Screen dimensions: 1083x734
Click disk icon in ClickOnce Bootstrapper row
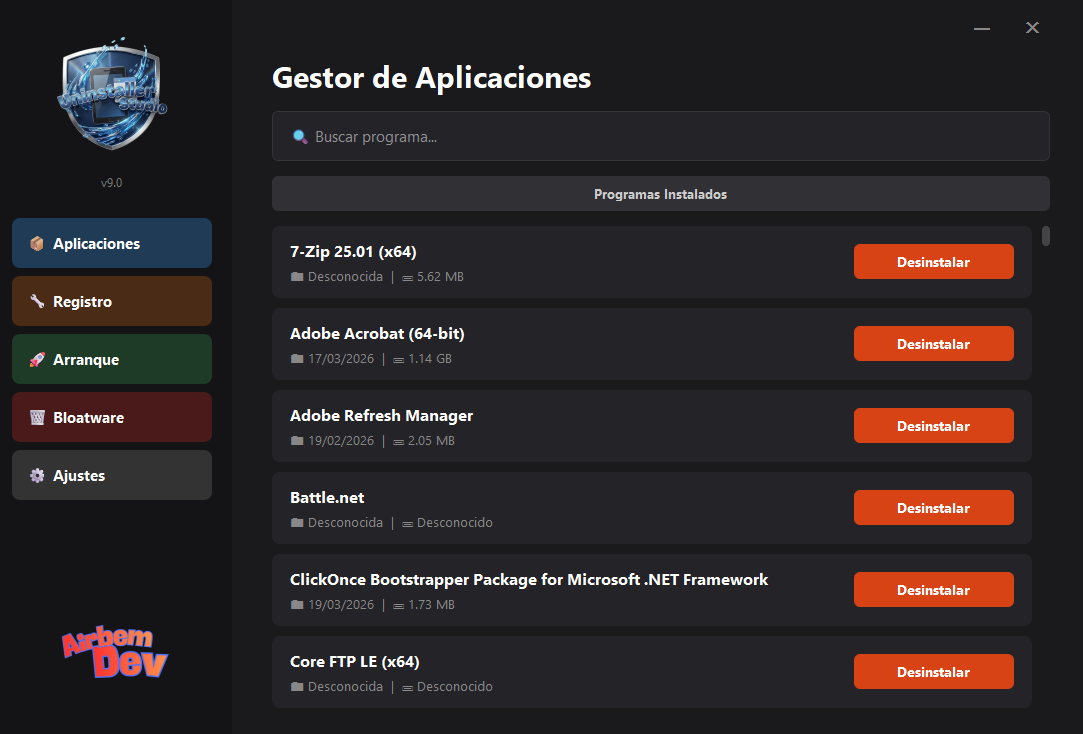399,606
